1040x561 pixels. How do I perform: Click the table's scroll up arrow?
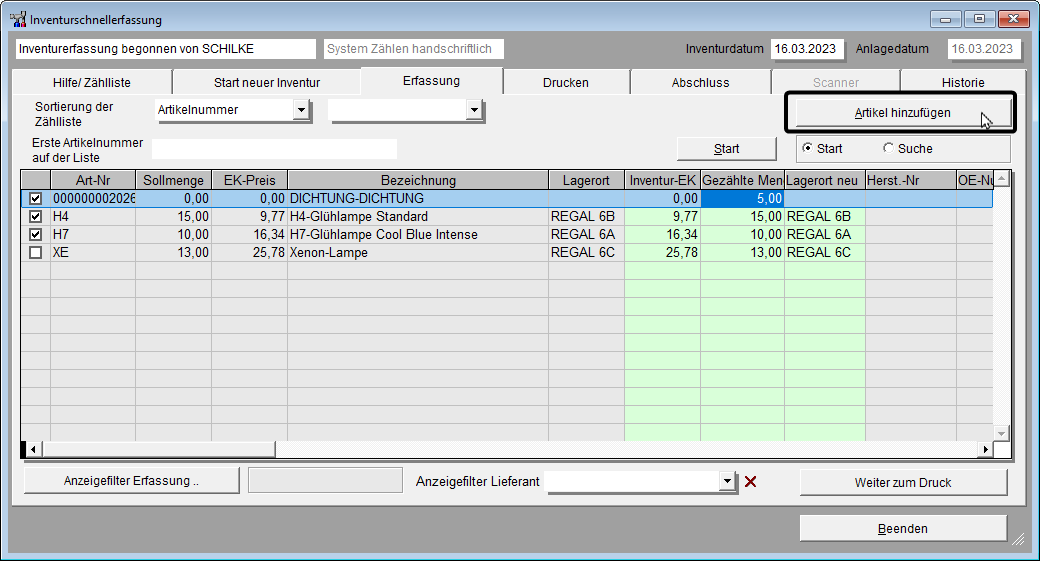tap(1002, 178)
